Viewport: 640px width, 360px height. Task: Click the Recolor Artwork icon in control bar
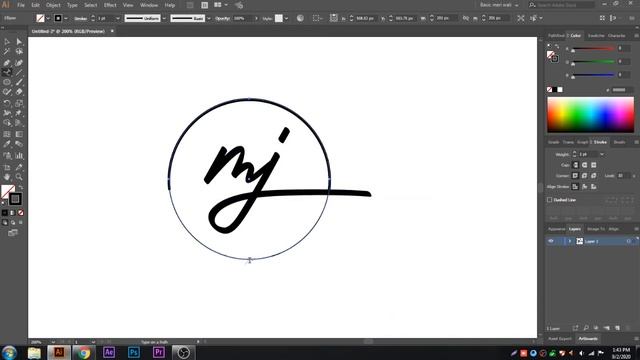300,18
